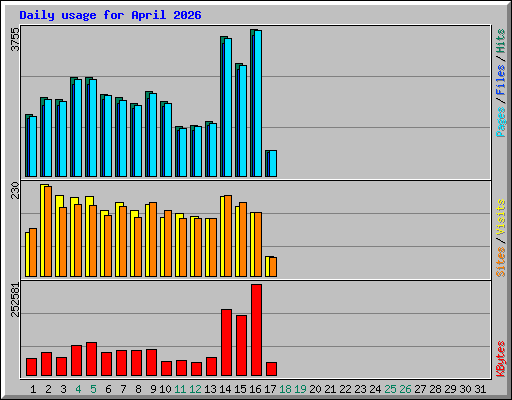
Task: Click day 16 on the x-axis
Action: (x=255, y=389)
